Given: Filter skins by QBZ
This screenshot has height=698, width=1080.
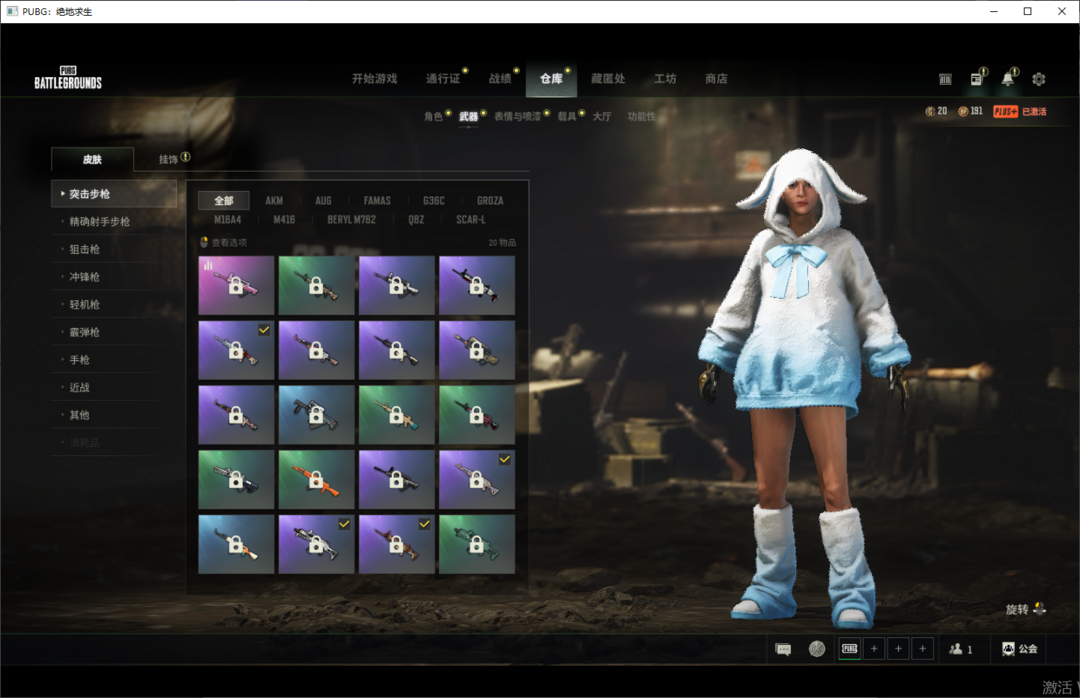Looking at the screenshot, I should [416, 220].
